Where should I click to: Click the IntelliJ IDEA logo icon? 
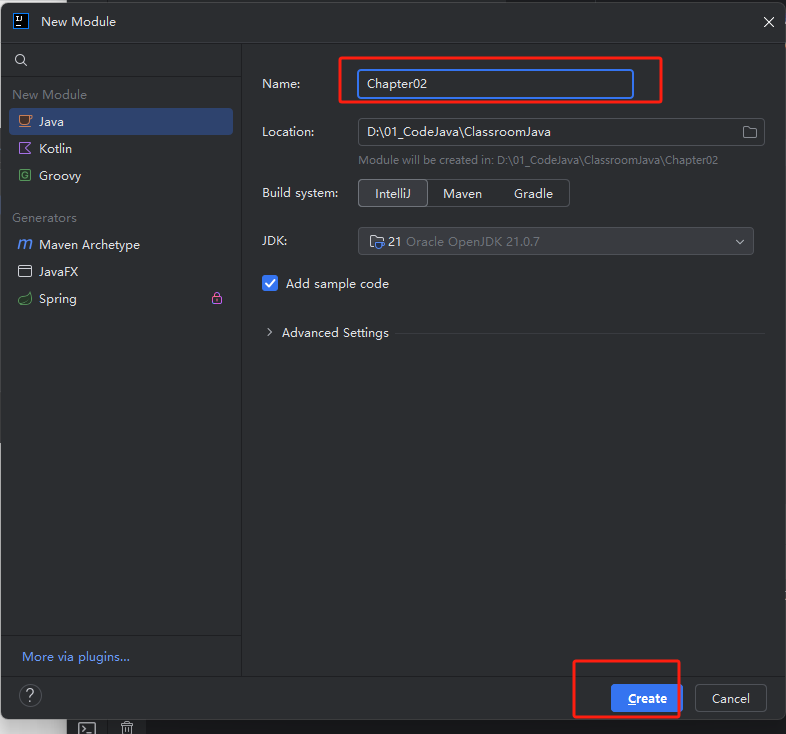coord(21,22)
